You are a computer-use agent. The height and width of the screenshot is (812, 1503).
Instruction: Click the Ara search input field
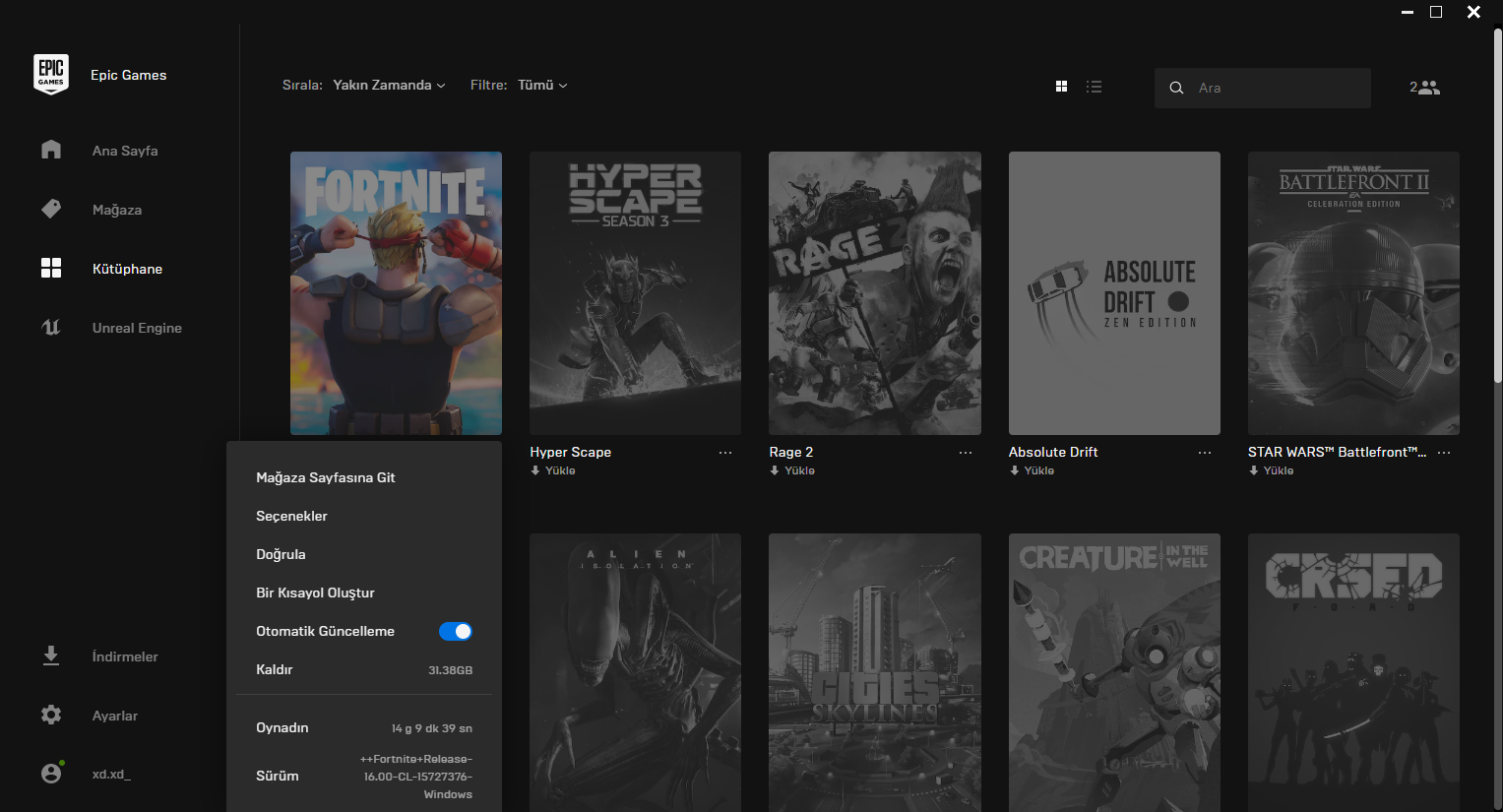1263,88
